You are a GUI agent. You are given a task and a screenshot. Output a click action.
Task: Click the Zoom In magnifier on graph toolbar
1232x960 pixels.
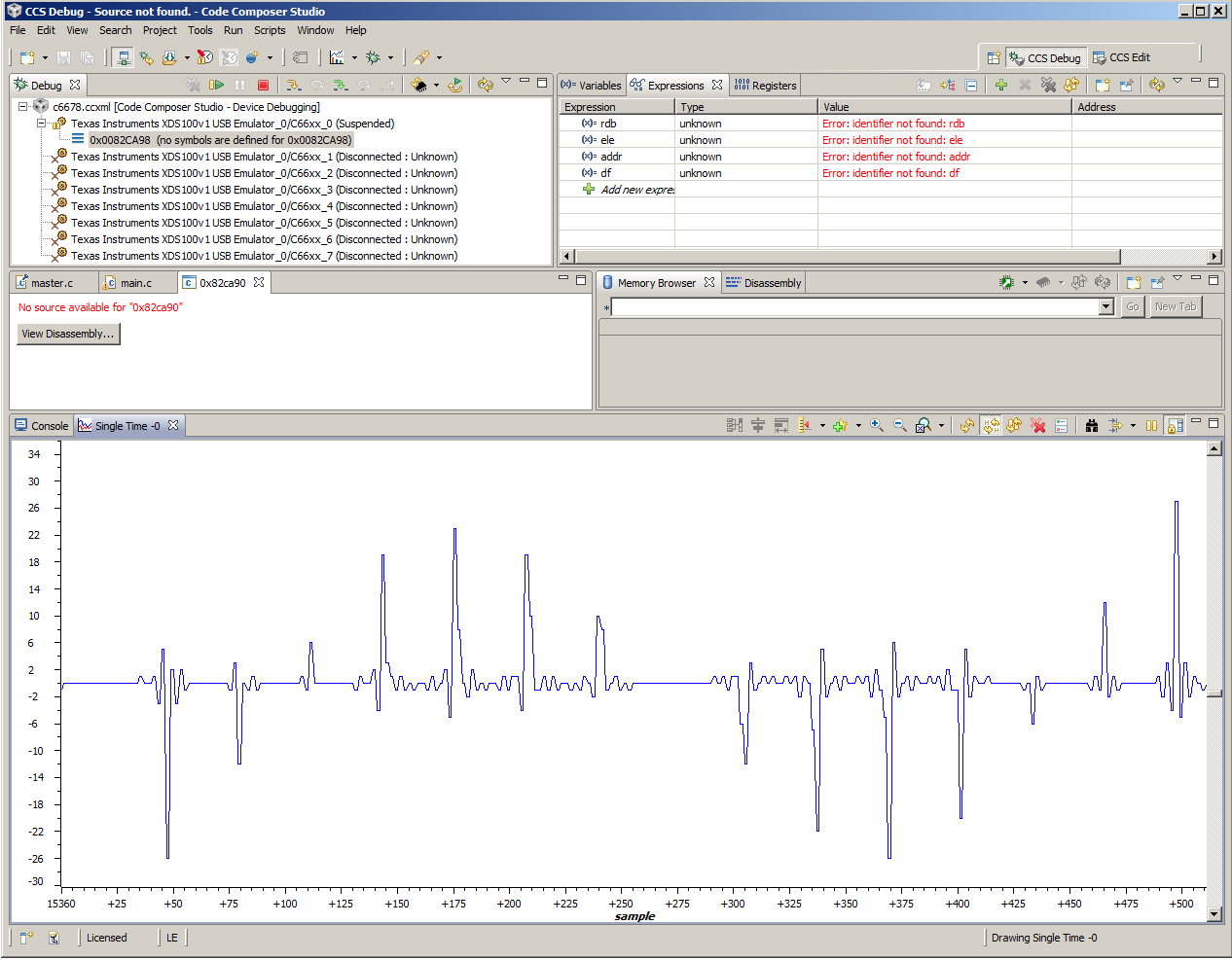click(877, 426)
